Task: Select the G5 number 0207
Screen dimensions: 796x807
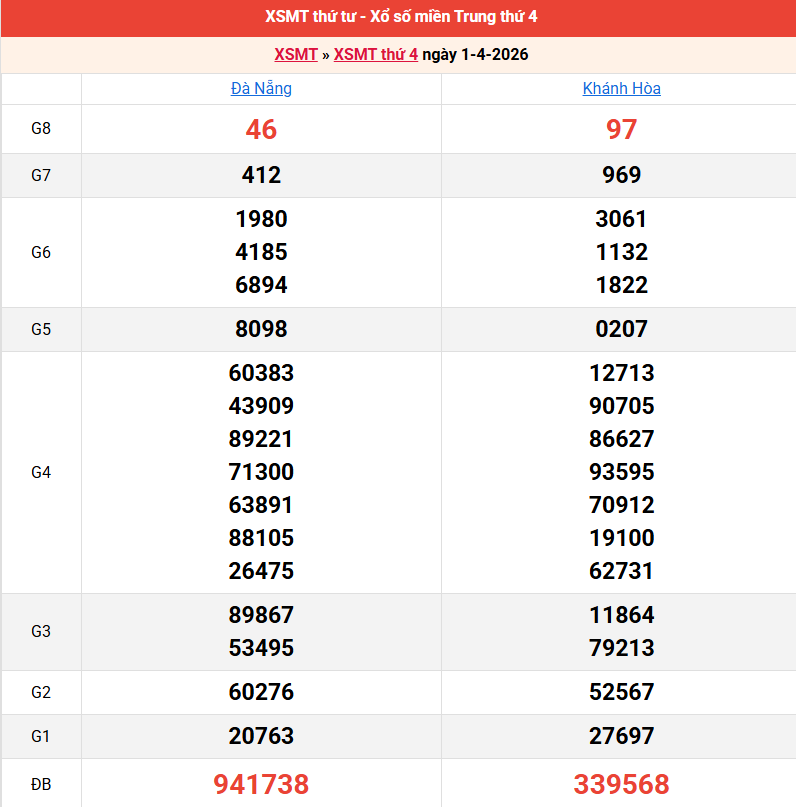Action: pos(621,329)
